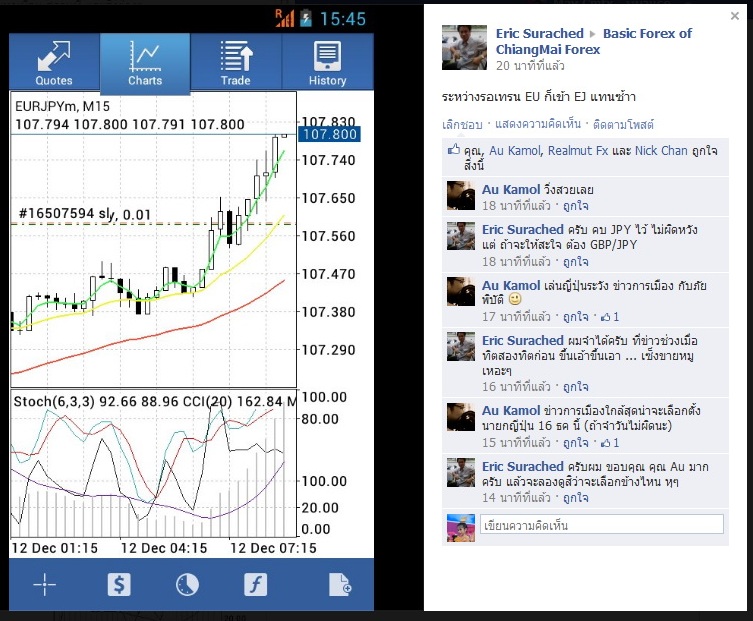Open Realmut Fx profile in likes list
The width and height of the screenshot is (753, 621).
coord(578,151)
